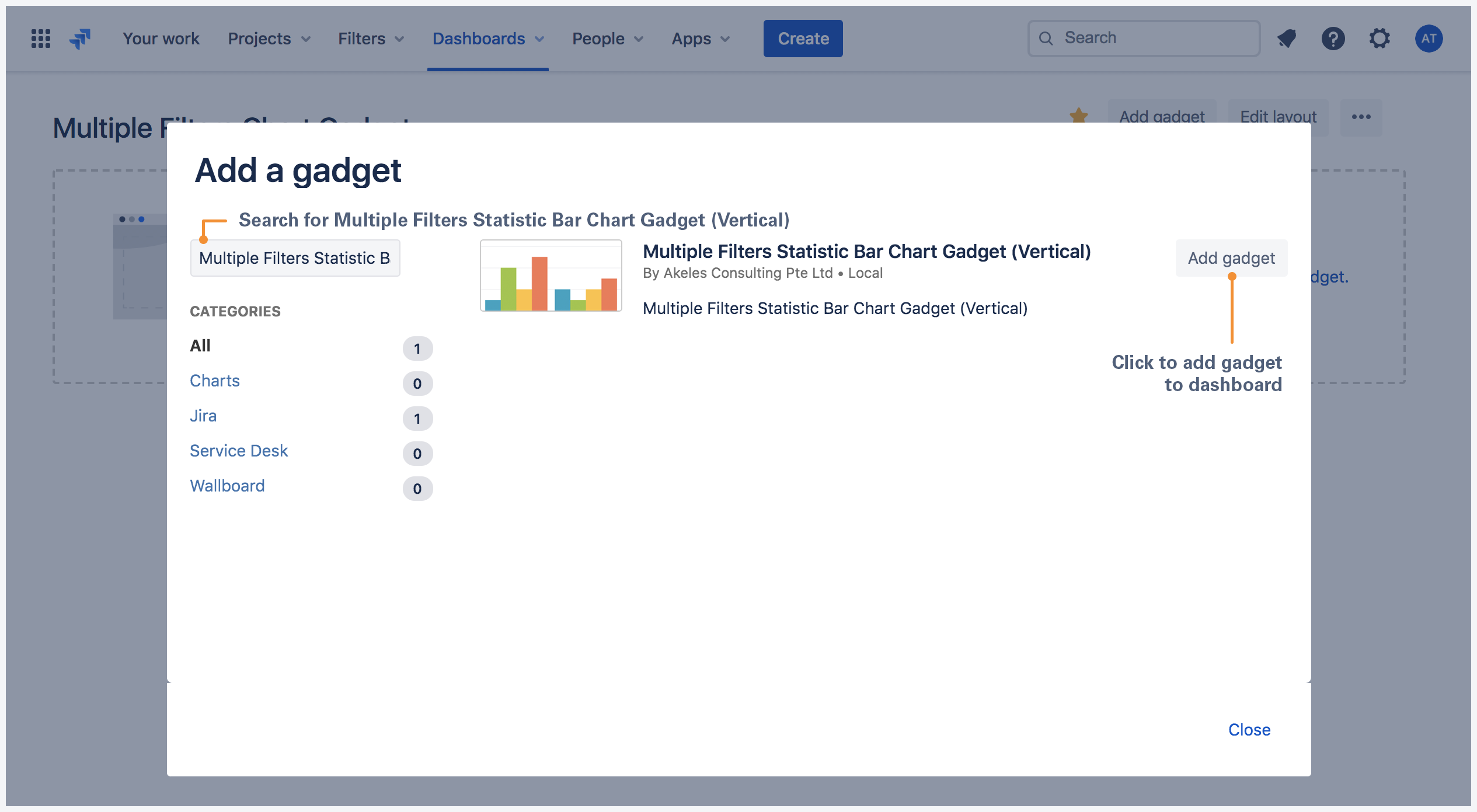The height and width of the screenshot is (812, 1477).
Task: Select Your work in the navigation
Action: point(161,38)
